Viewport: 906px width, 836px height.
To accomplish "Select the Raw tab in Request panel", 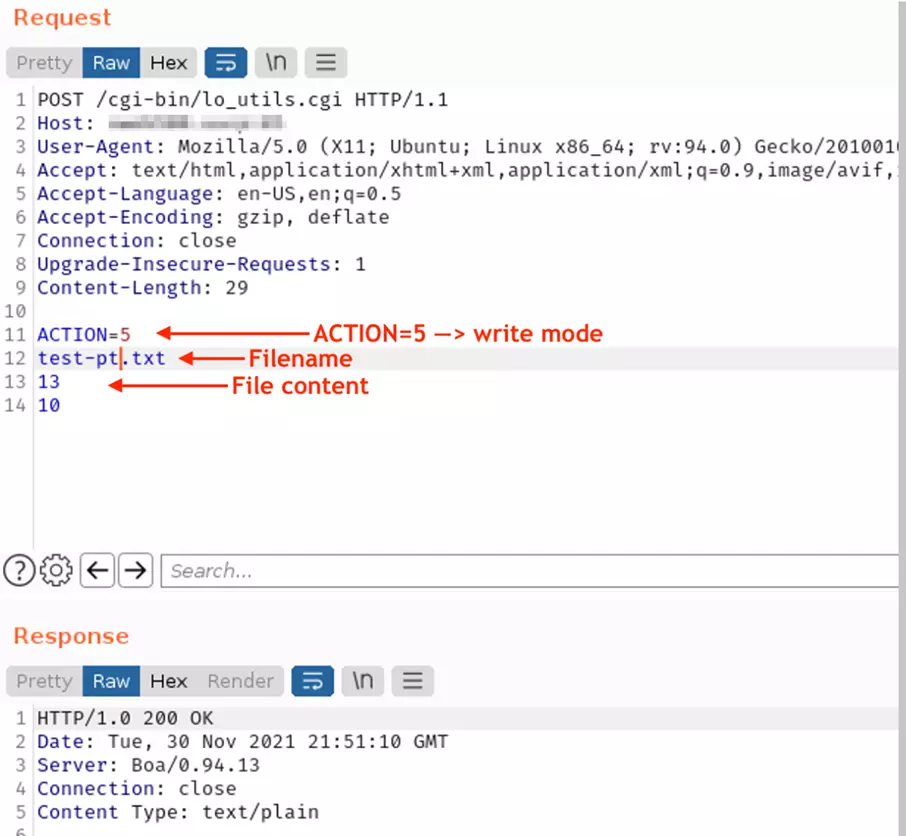I will 111,62.
